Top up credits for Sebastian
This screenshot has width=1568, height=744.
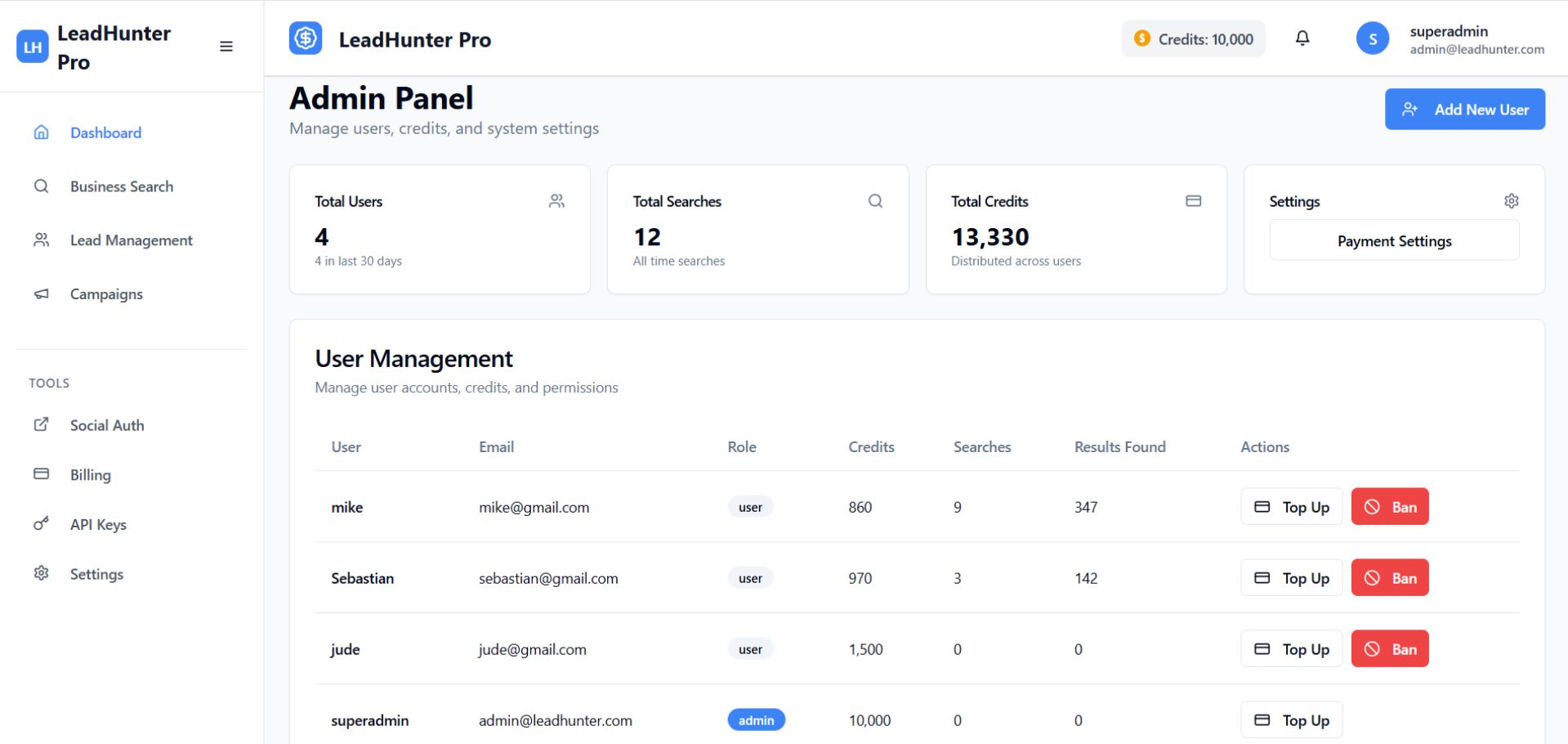[1291, 578]
